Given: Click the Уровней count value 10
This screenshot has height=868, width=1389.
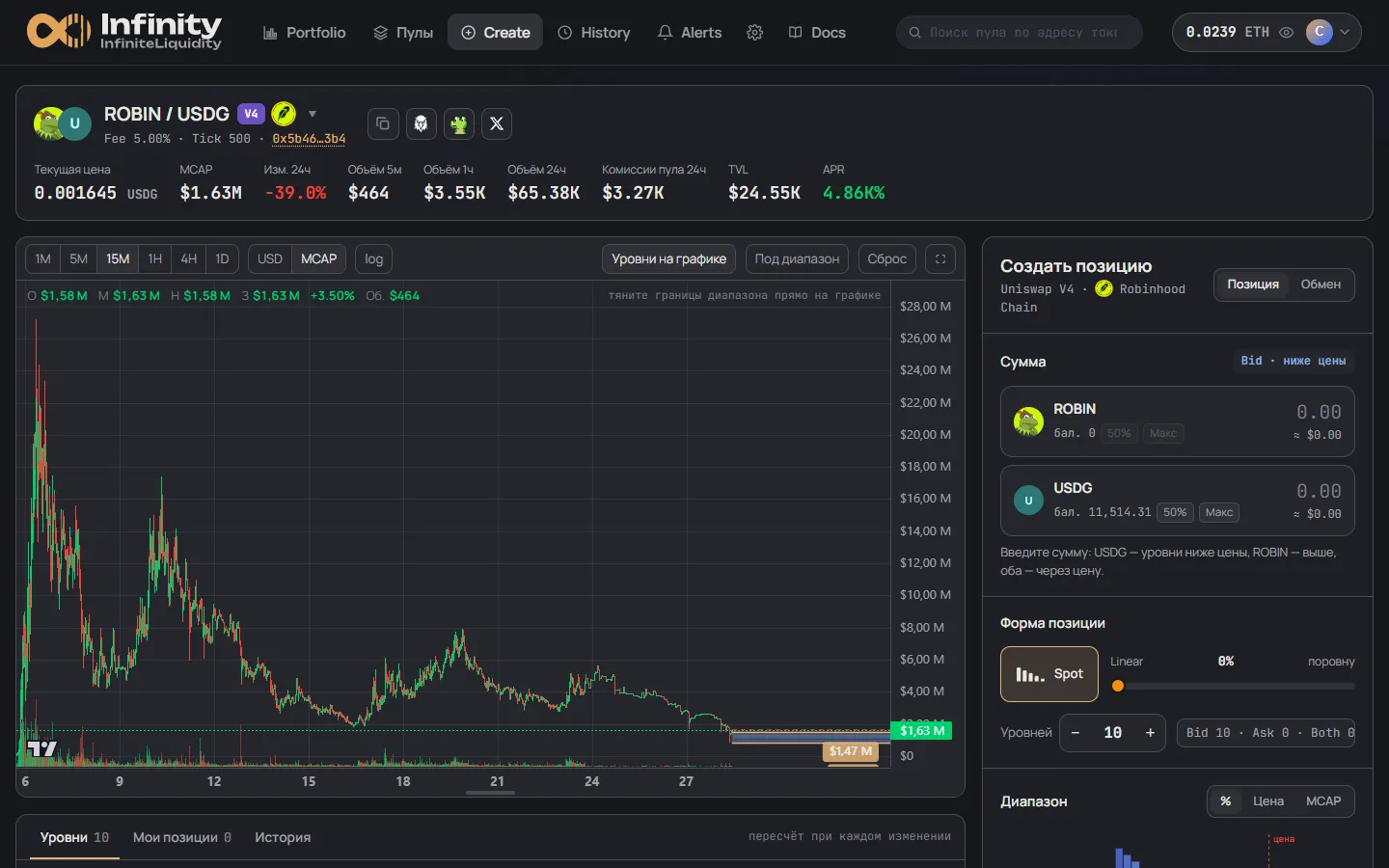Looking at the screenshot, I should pos(1112,733).
